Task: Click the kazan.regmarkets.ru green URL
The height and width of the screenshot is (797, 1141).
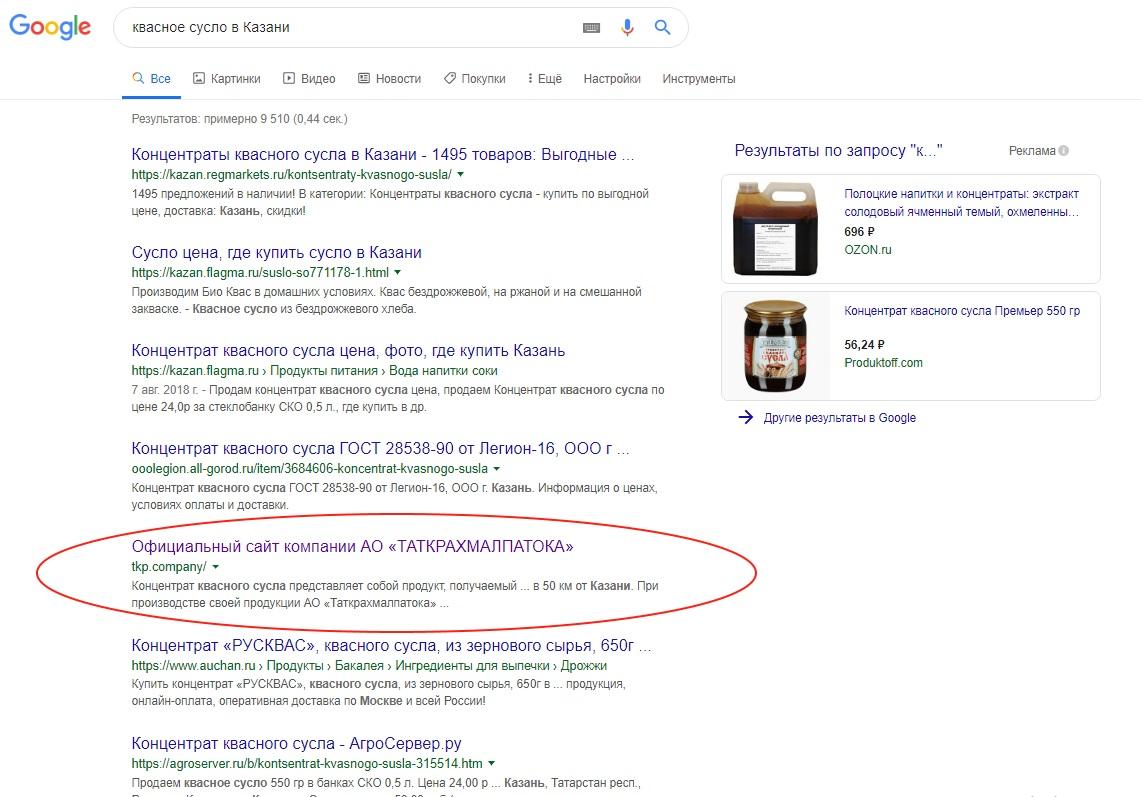Action: tap(291, 175)
